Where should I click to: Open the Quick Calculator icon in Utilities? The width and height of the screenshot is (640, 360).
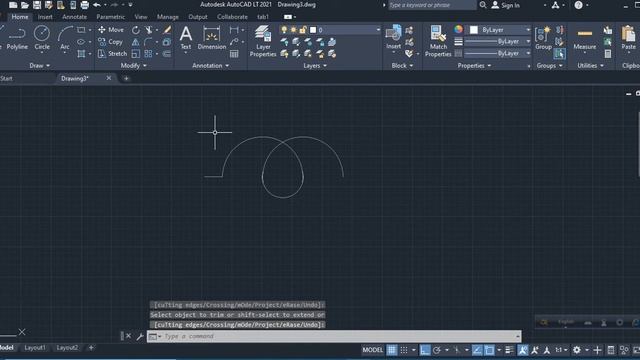point(608,53)
